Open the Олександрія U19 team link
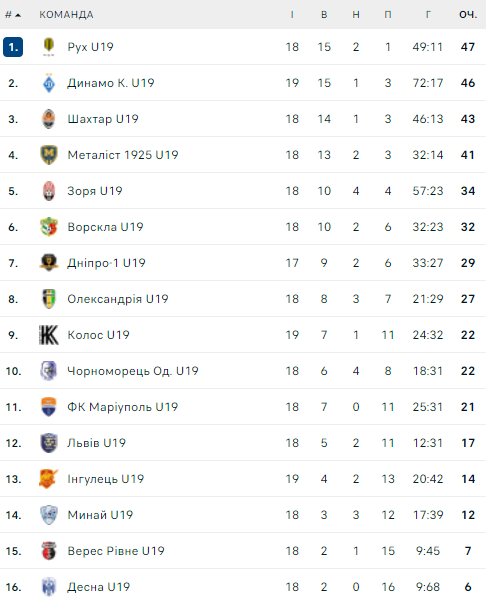 (x=118, y=299)
